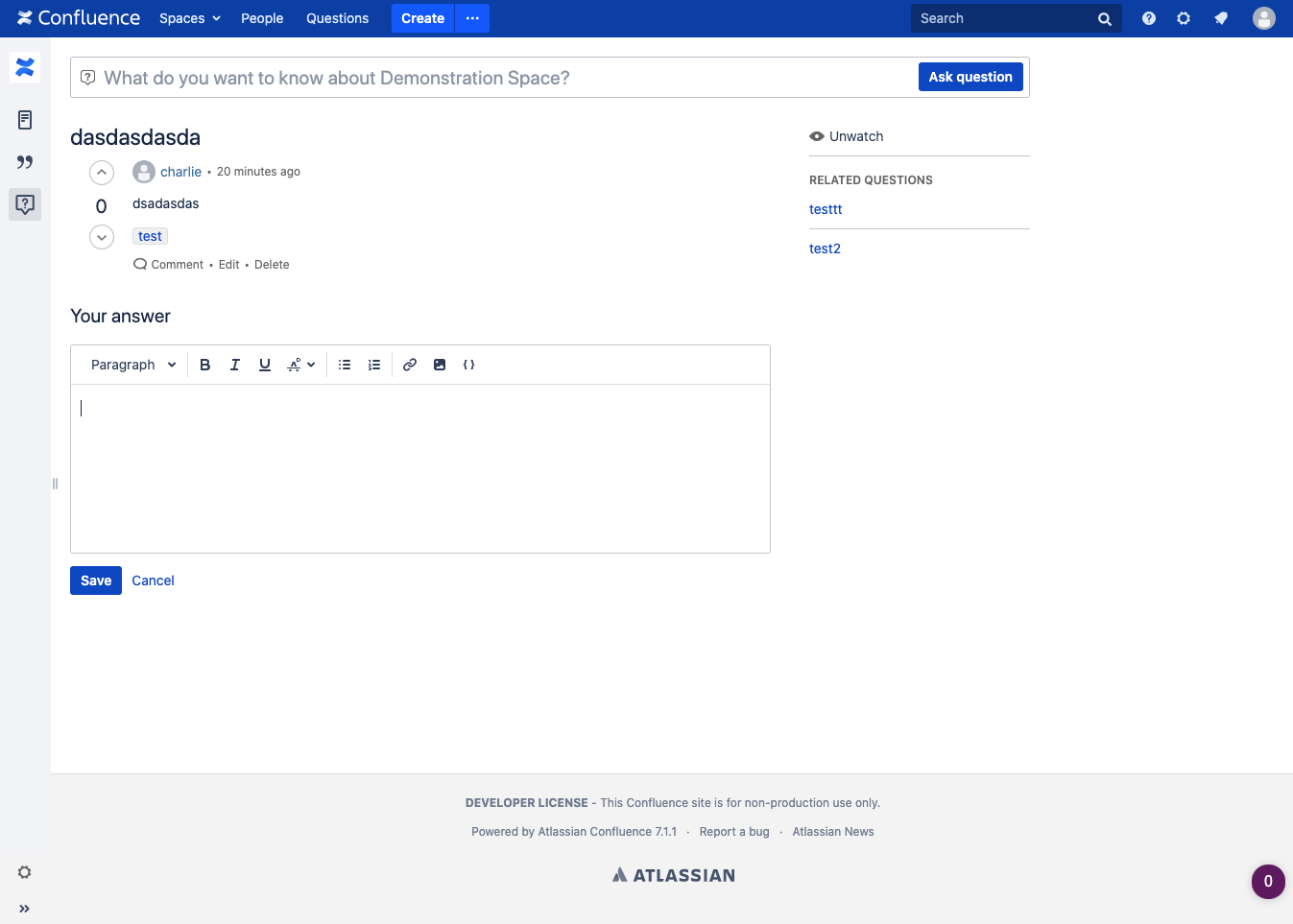Screen dimensions: 1293x924
Task: Open the help question mark menu
Action: pos(1149,18)
